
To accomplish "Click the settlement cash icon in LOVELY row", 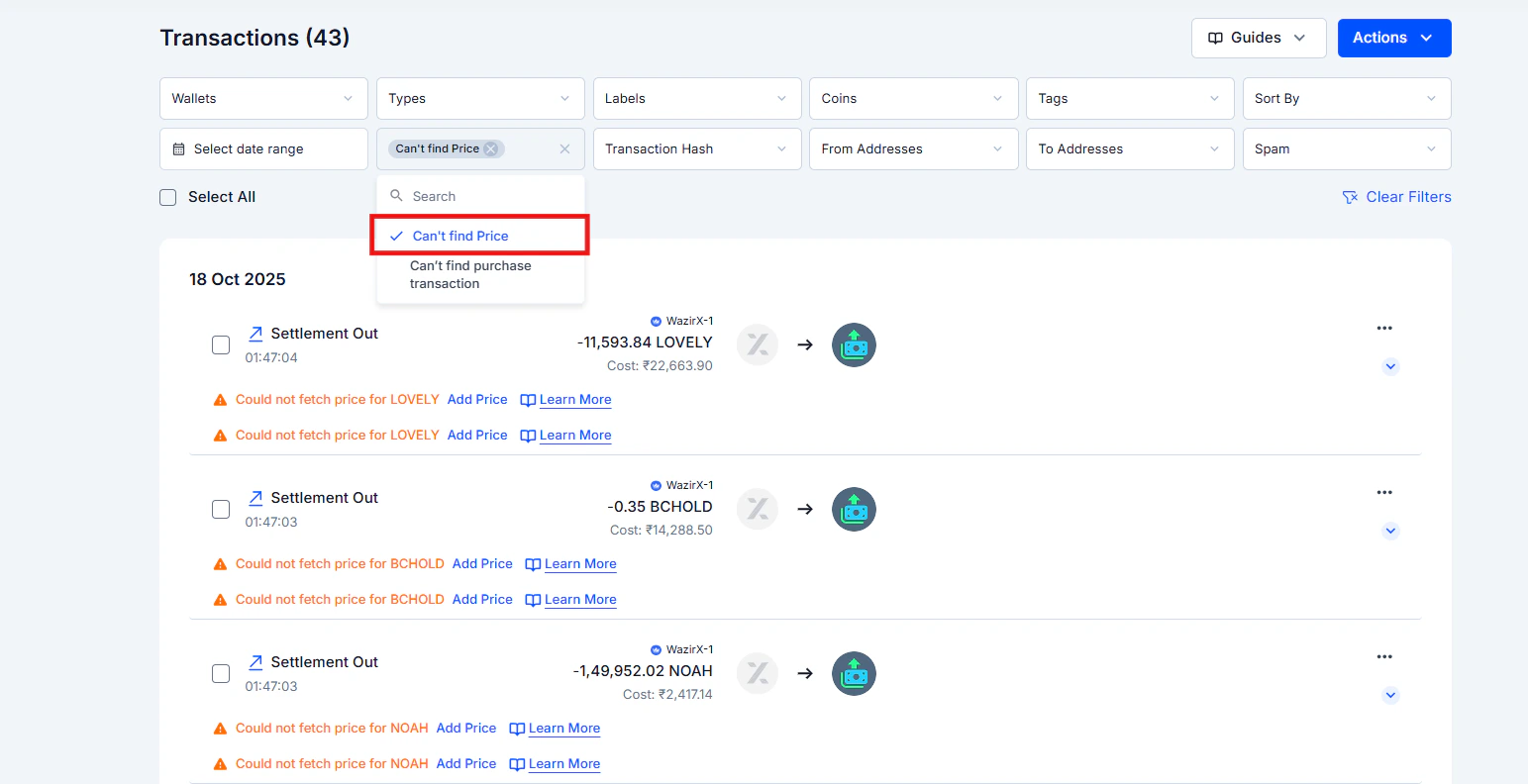I will pos(854,344).
